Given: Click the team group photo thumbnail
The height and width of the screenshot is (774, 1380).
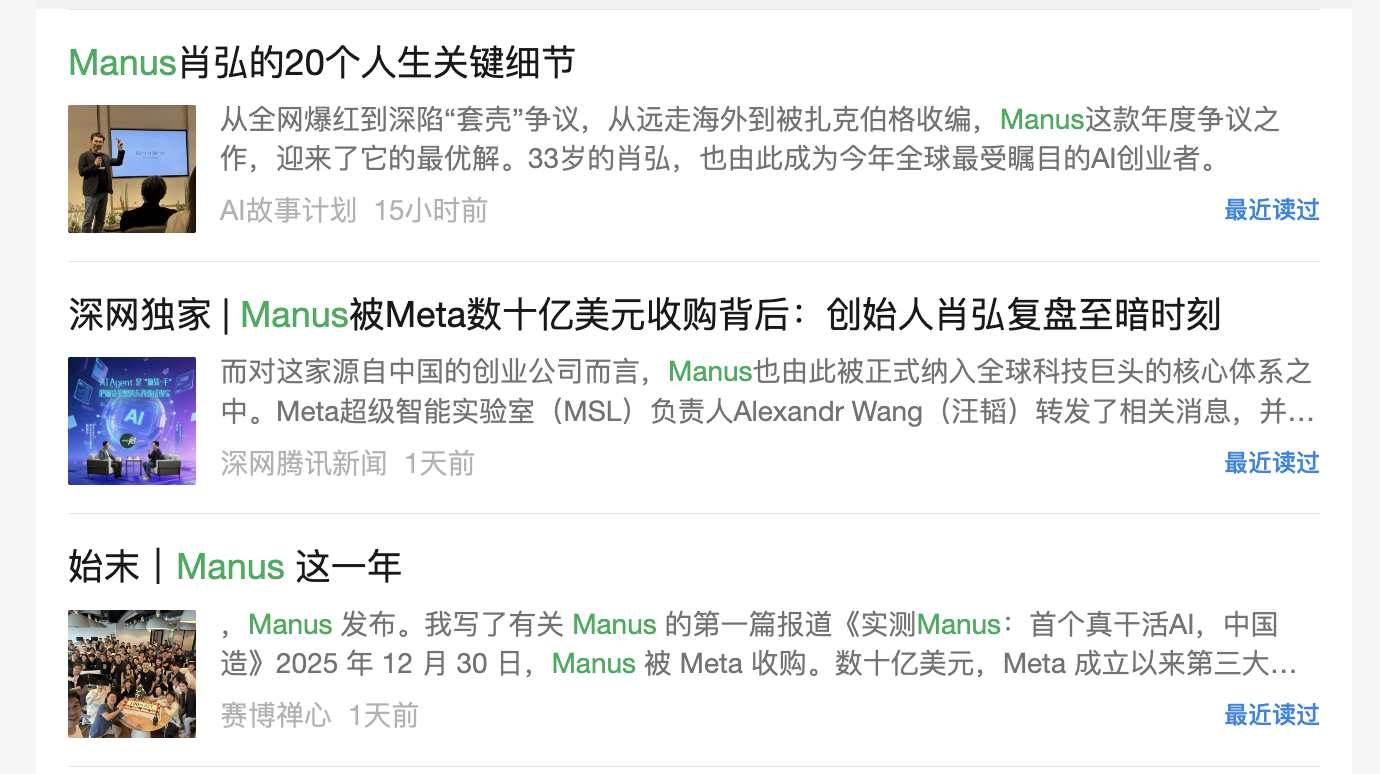Looking at the screenshot, I should pyautogui.click(x=132, y=674).
